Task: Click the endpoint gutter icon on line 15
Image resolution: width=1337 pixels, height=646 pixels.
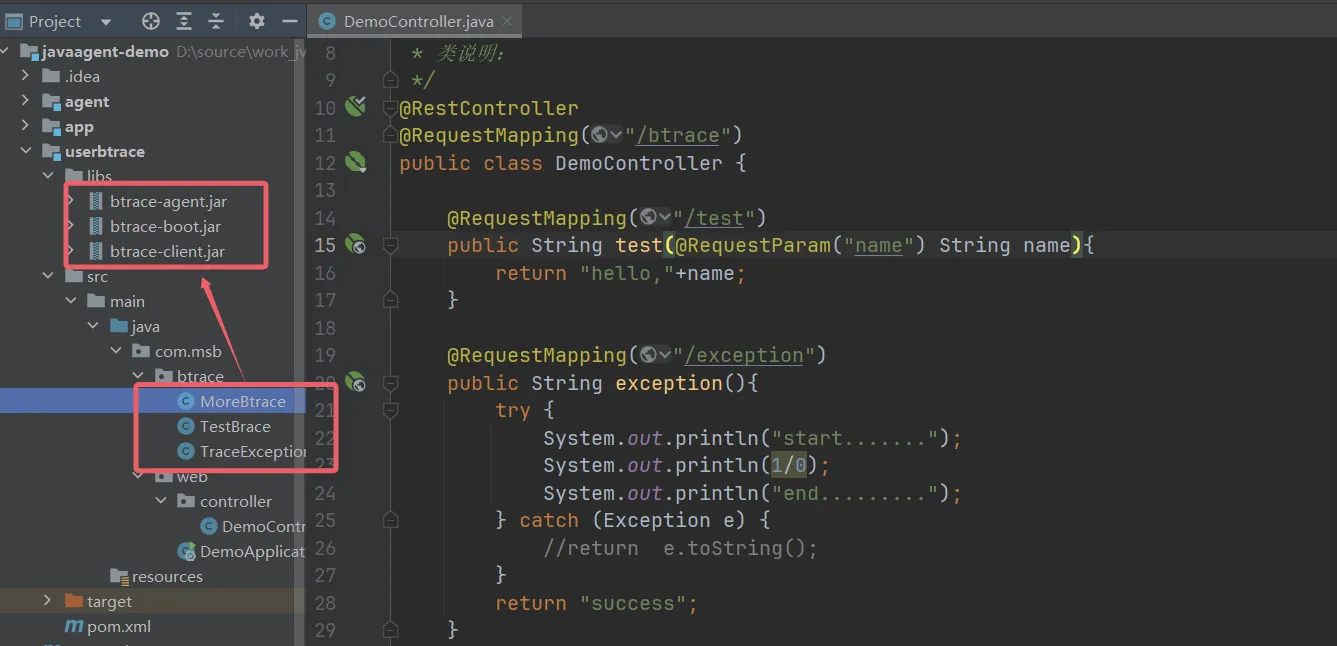Action: pyautogui.click(x=355, y=244)
